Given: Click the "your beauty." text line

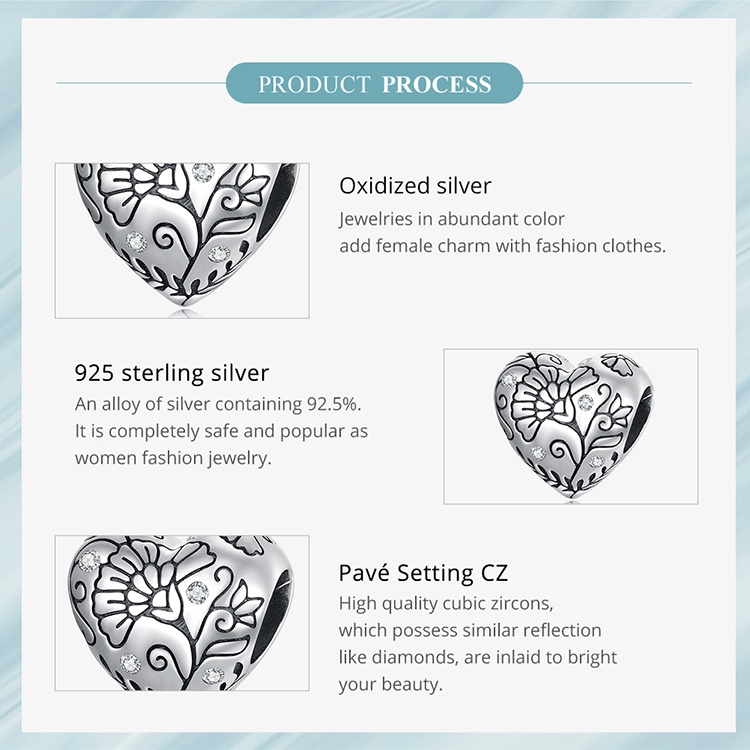Looking at the screenshot, I should (390, 685).
